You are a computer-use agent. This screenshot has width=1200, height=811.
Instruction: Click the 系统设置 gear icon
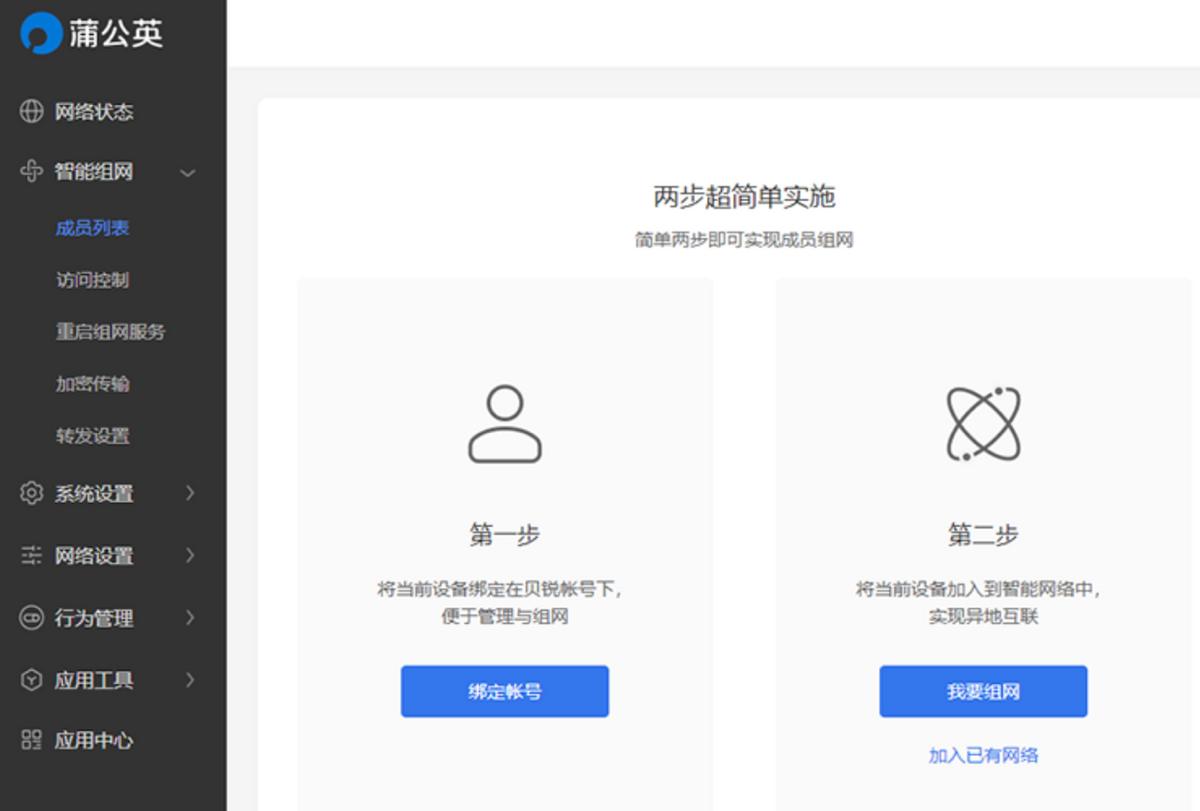(x=29, y=493)
